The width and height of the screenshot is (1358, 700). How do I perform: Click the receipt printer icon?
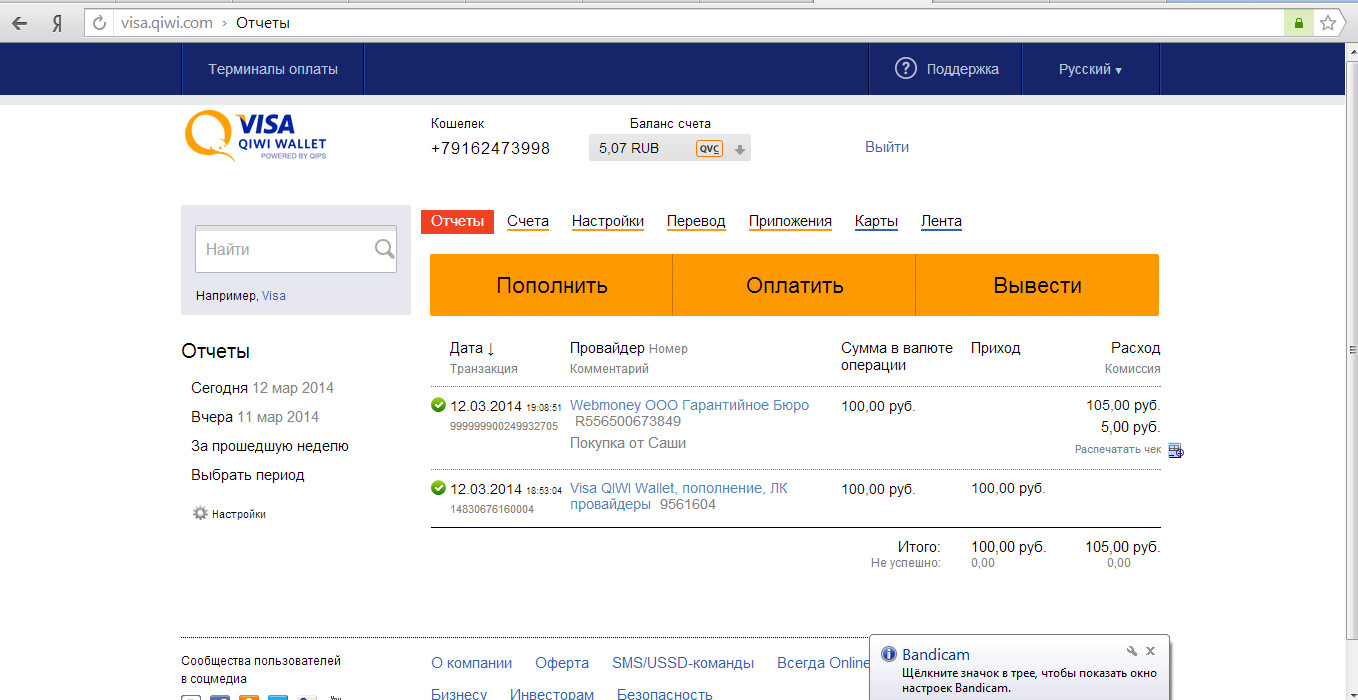point(1175,450)
